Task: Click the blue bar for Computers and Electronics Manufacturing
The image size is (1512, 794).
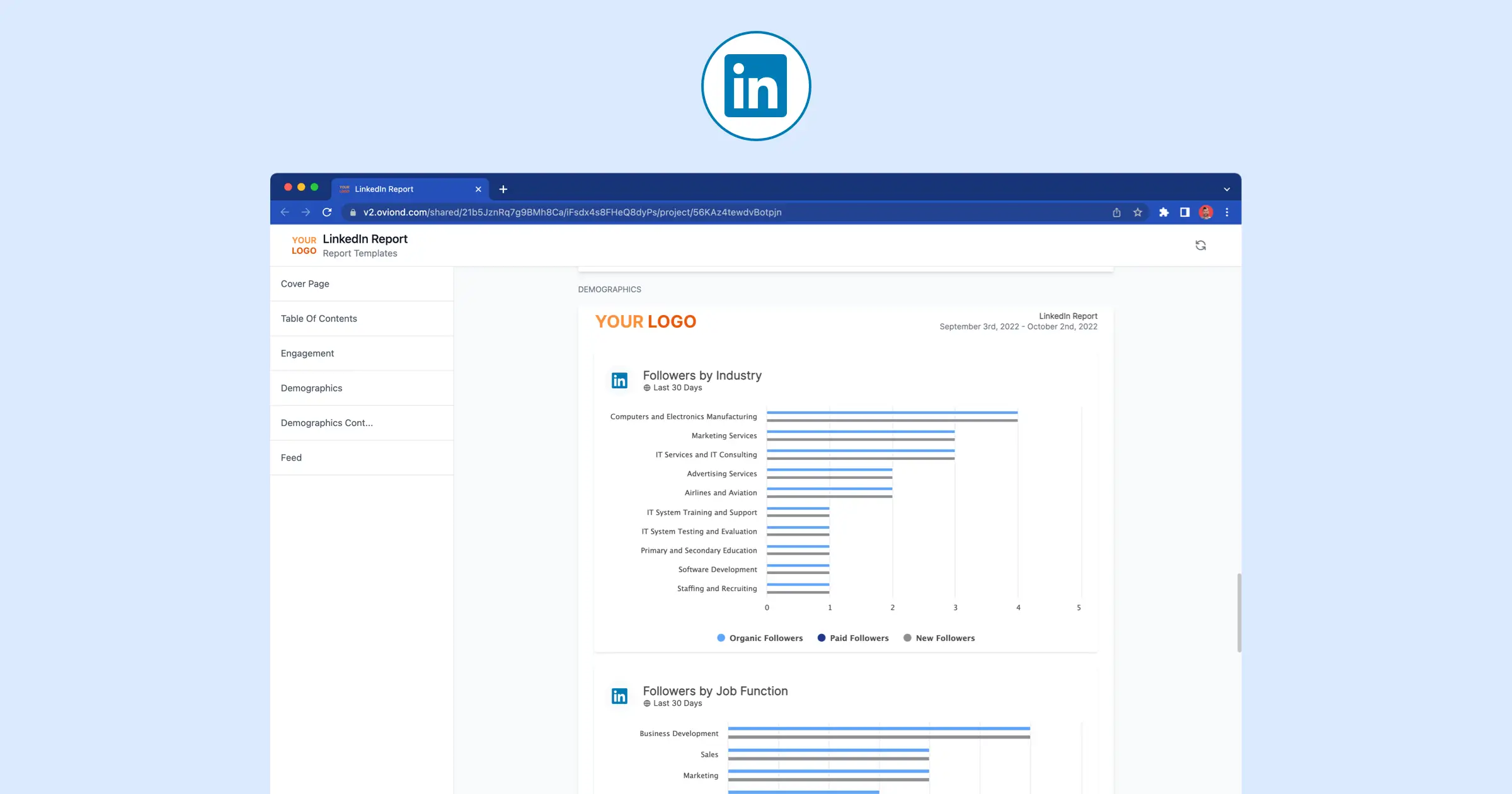Action: [892, 413]
